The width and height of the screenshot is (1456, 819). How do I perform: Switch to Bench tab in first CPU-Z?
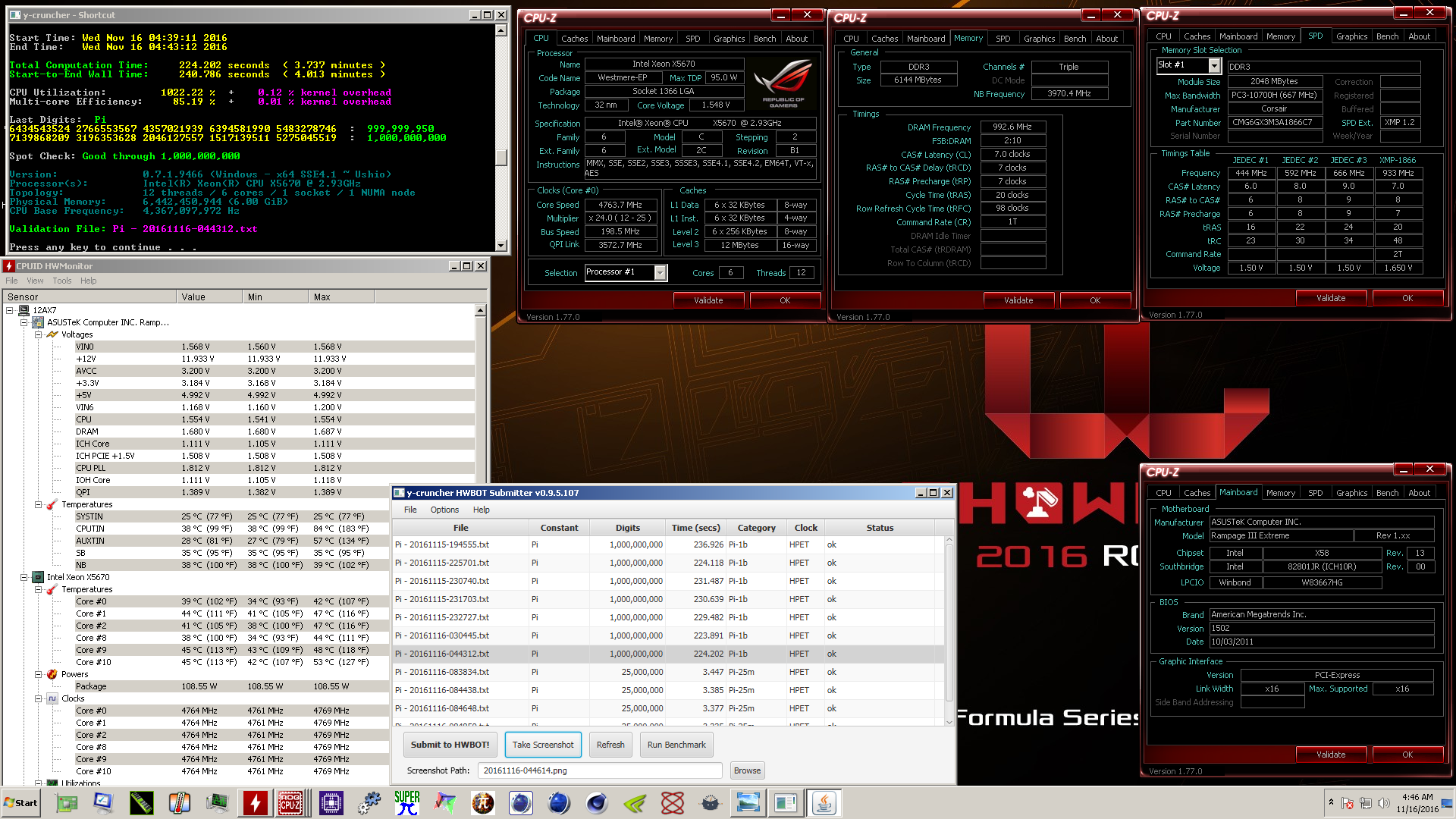(764, 39)
